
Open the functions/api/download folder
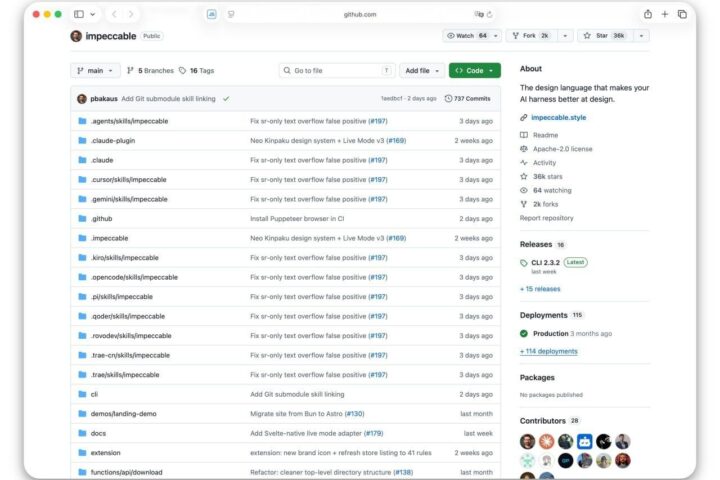tap(126, 472)
